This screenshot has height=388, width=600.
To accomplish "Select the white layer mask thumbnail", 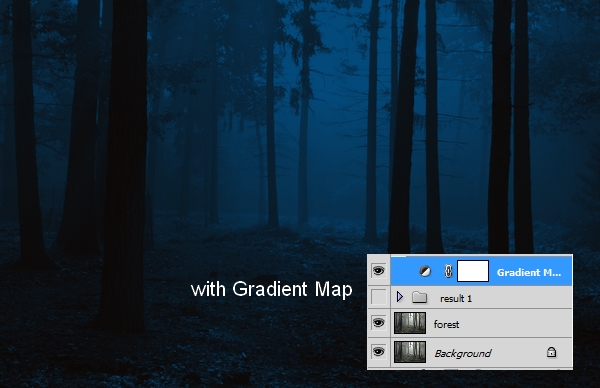I will [x=473, y=271].
